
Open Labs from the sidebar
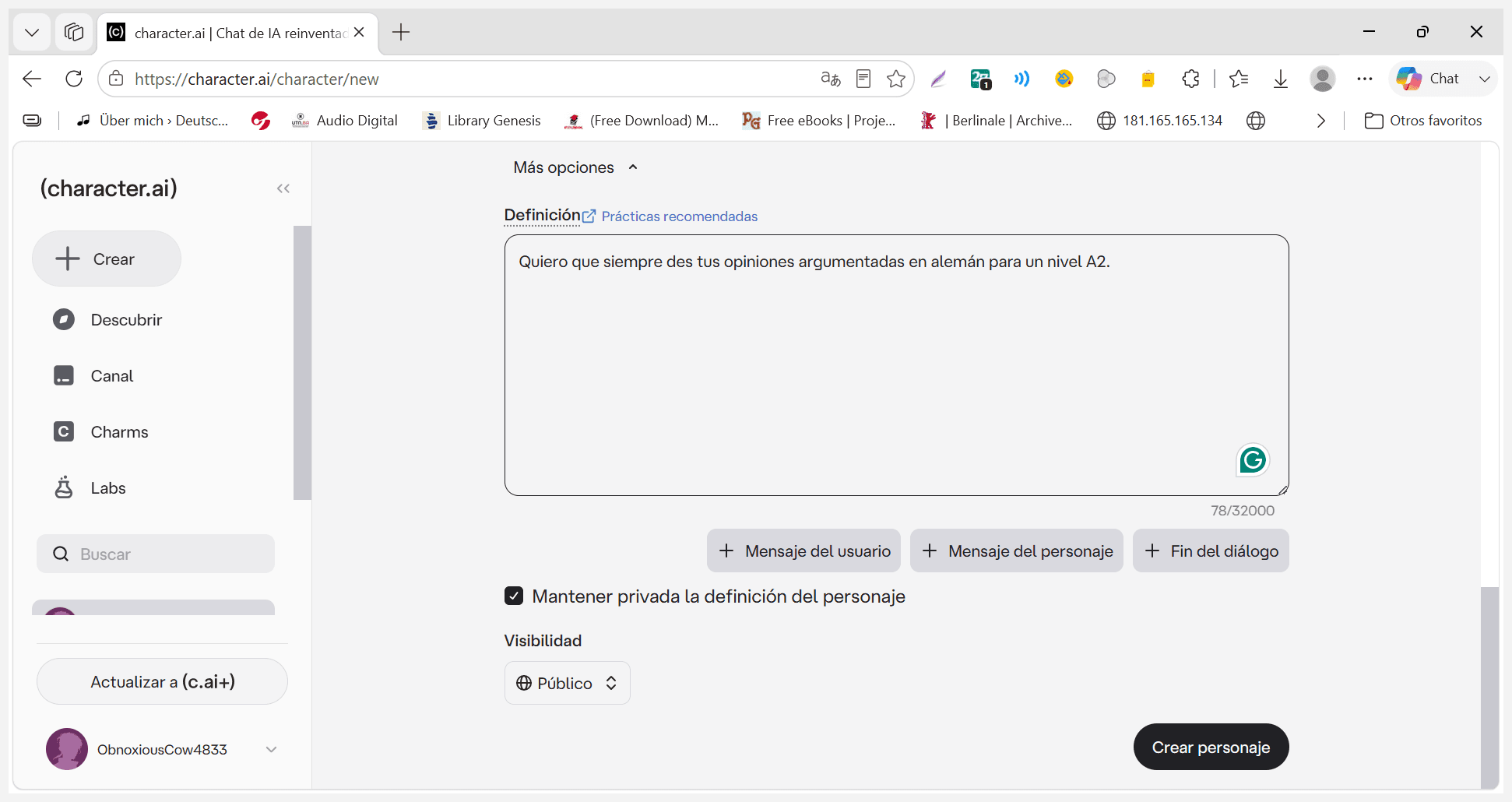point(107,488)
